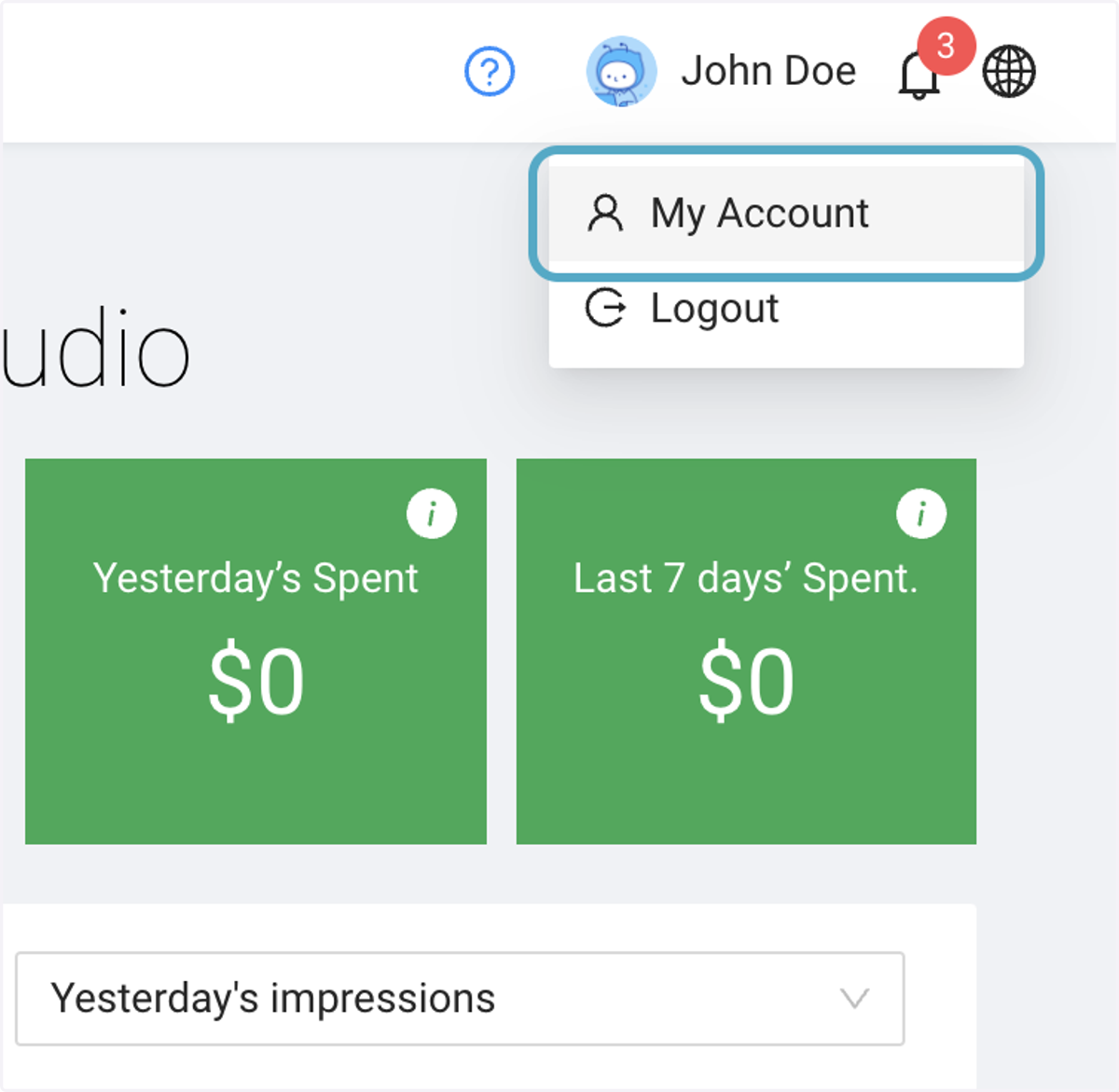
Task: Click the Last 7 days' Spent $0 value
Action: [747, 682]
